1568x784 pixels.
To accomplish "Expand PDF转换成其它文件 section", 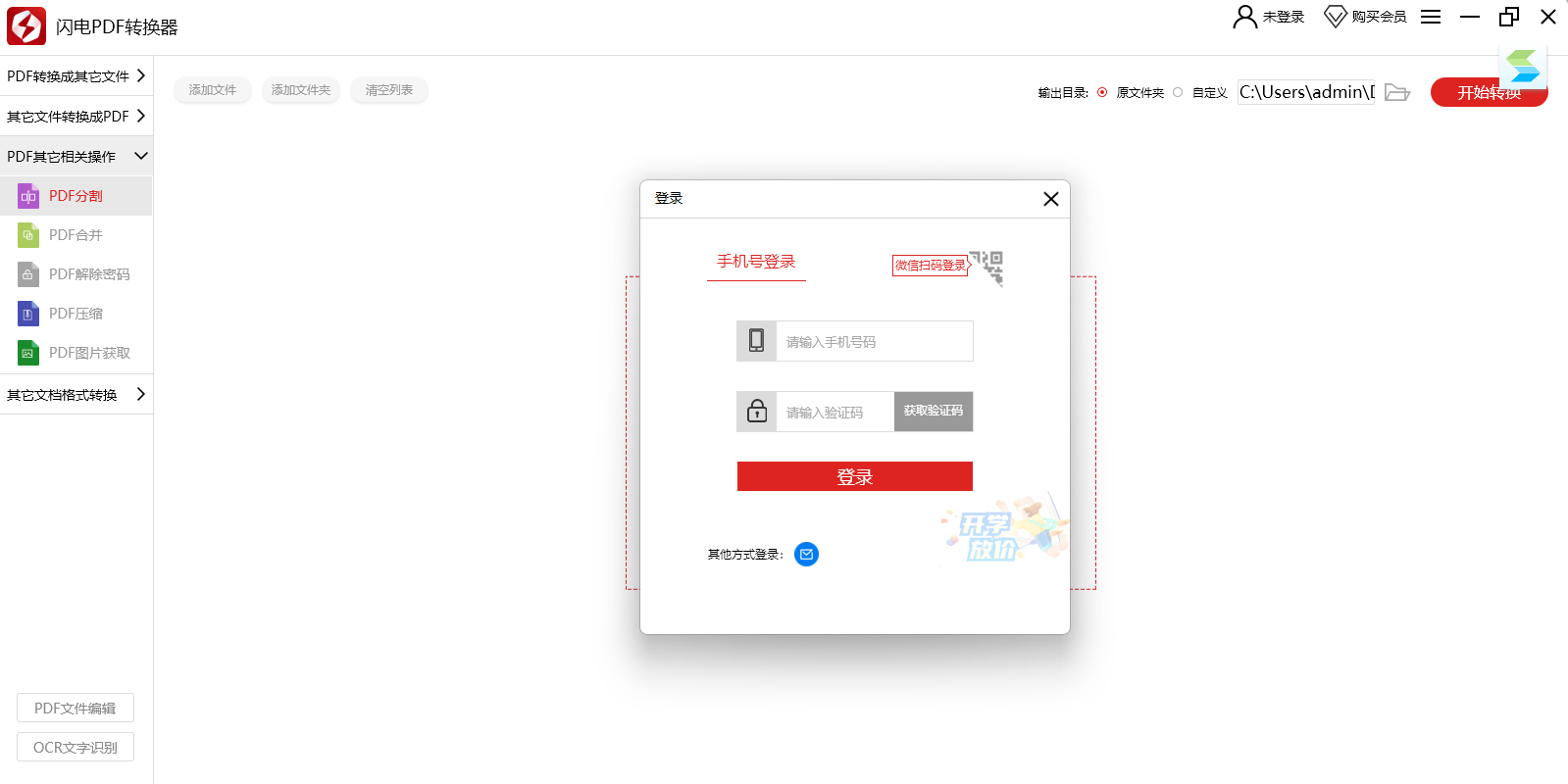I will 76,75.
